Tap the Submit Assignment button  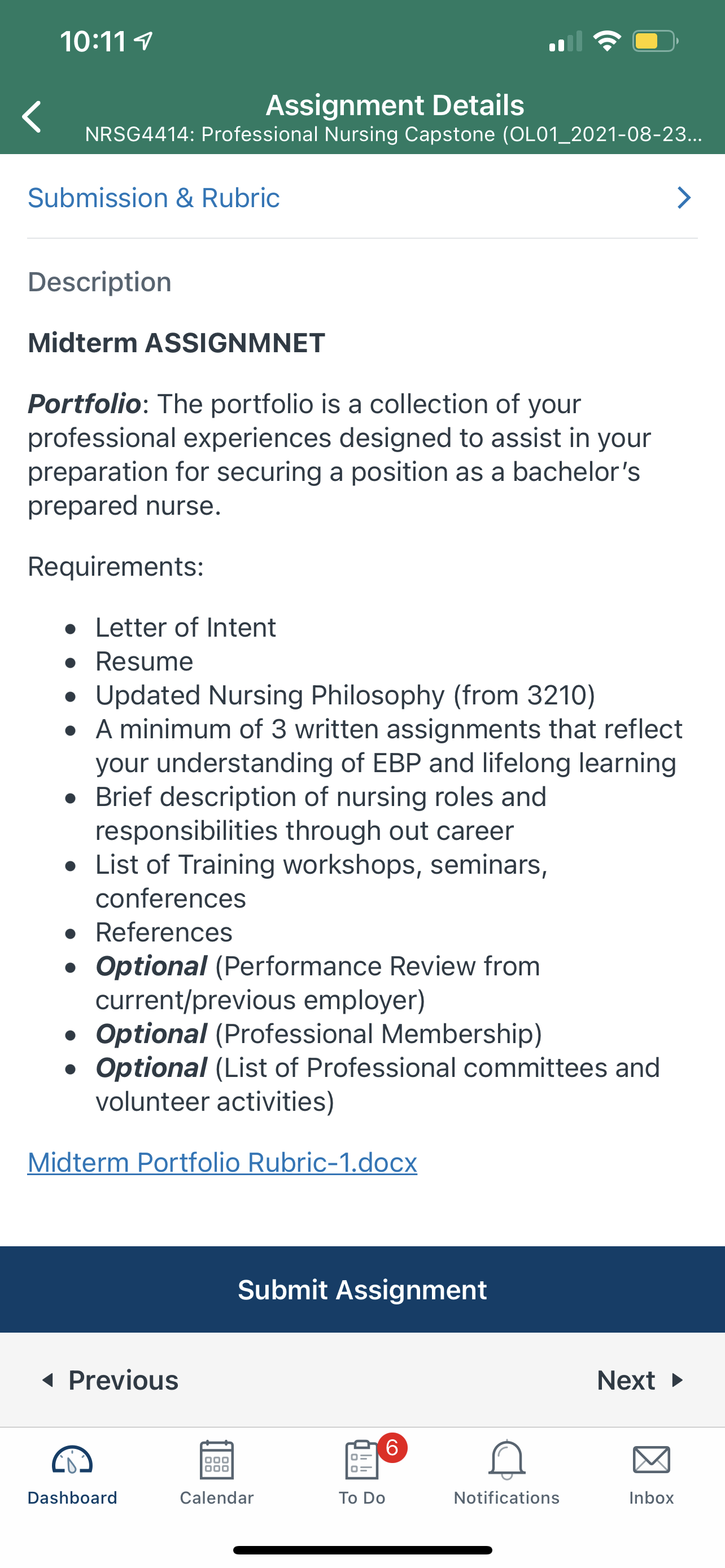coord(362,1289)
